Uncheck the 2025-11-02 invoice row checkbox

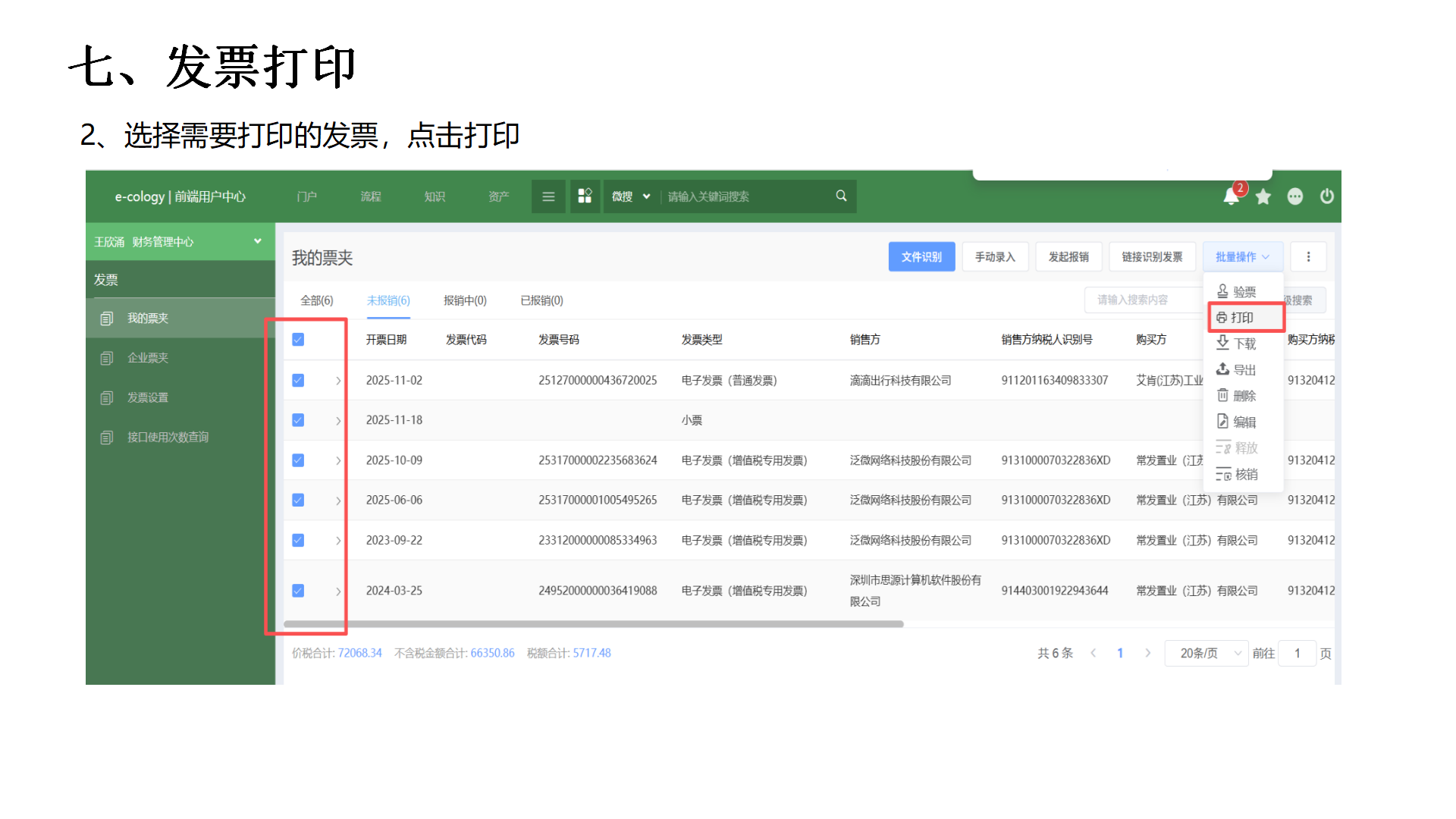pyautogui.click(x=298, y=381)
